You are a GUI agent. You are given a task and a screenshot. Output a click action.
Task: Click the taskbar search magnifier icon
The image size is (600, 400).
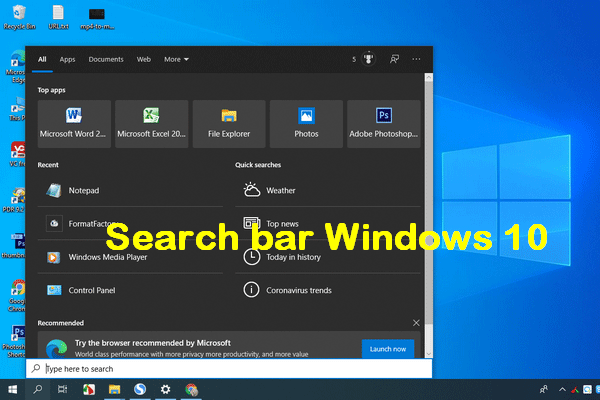38,390
